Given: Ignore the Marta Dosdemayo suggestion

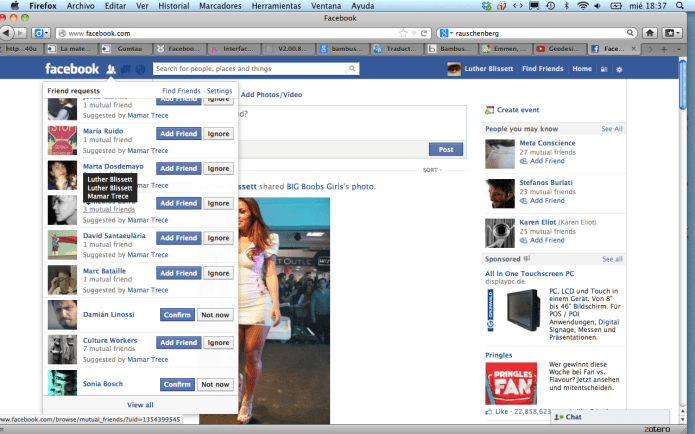Looking at the screenshot, I should [x=218, y=168].
